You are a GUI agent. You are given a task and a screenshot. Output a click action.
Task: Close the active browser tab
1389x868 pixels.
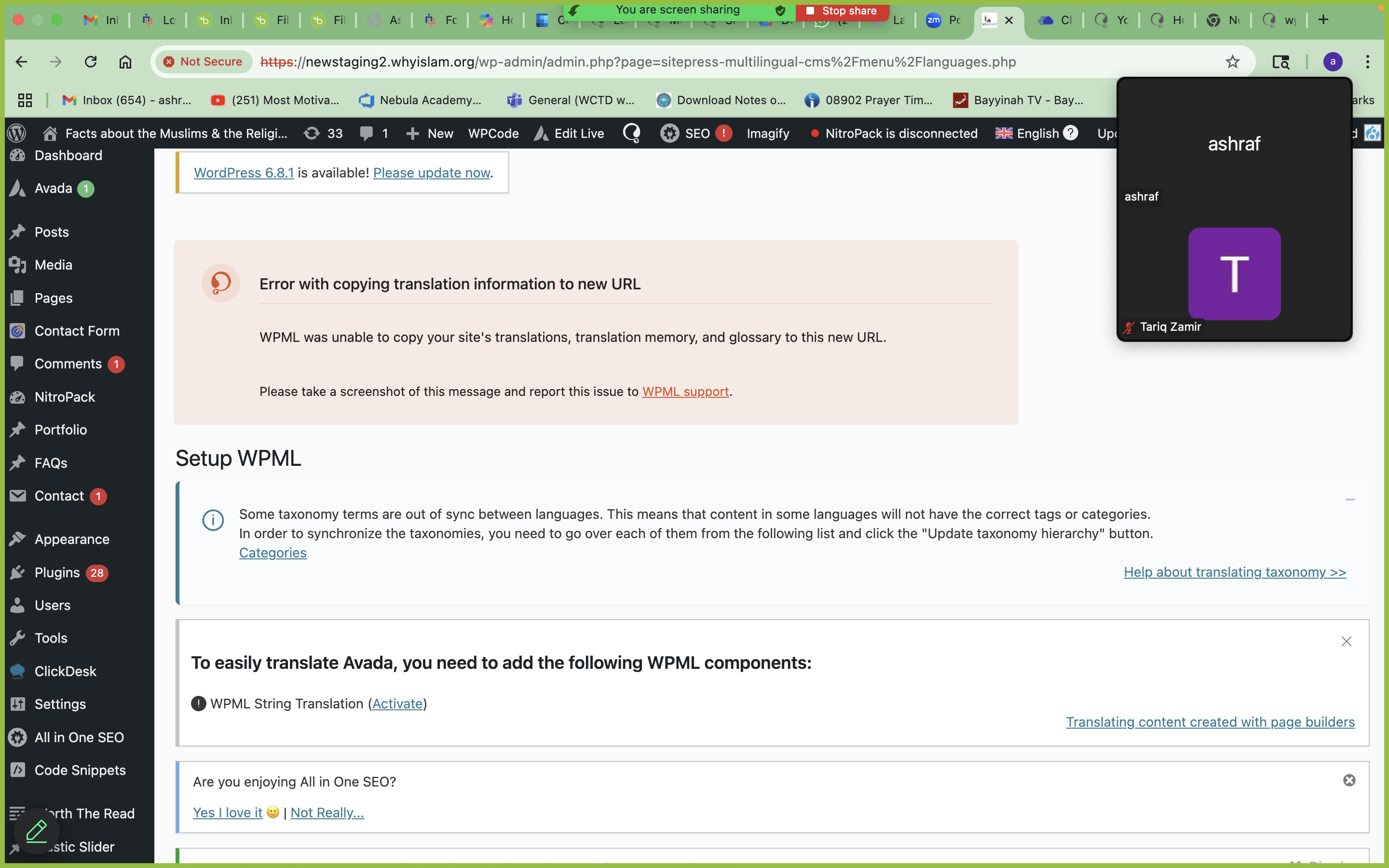(1009, 20)
